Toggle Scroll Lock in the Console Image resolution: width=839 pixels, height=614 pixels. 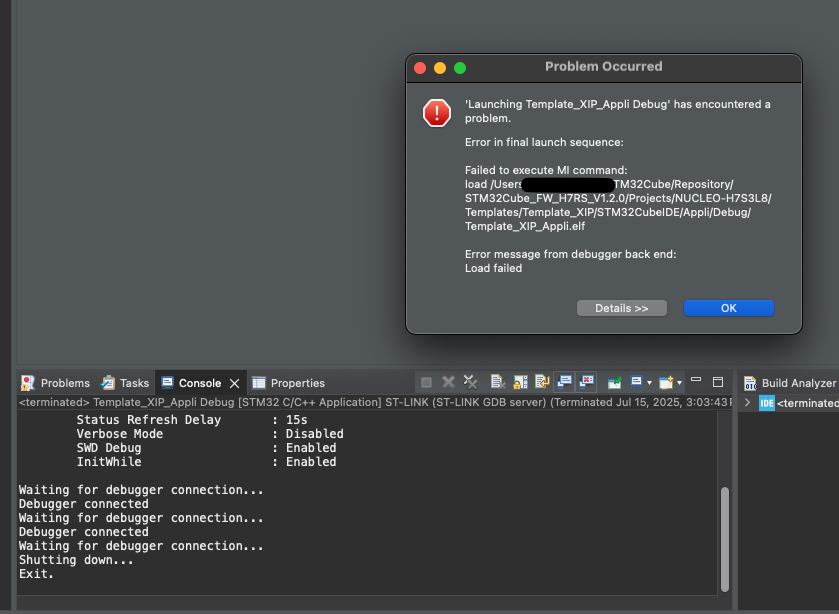(519, 382)
